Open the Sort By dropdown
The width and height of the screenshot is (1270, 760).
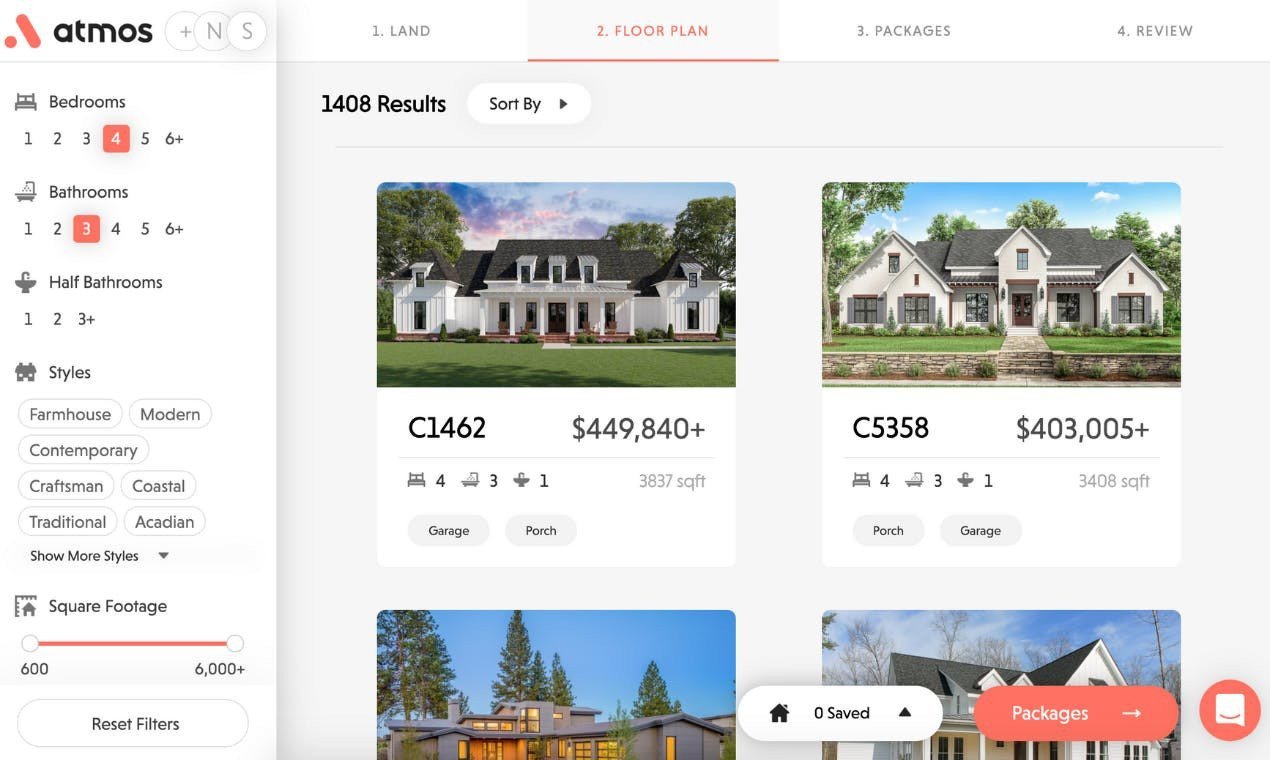(528, 104)
